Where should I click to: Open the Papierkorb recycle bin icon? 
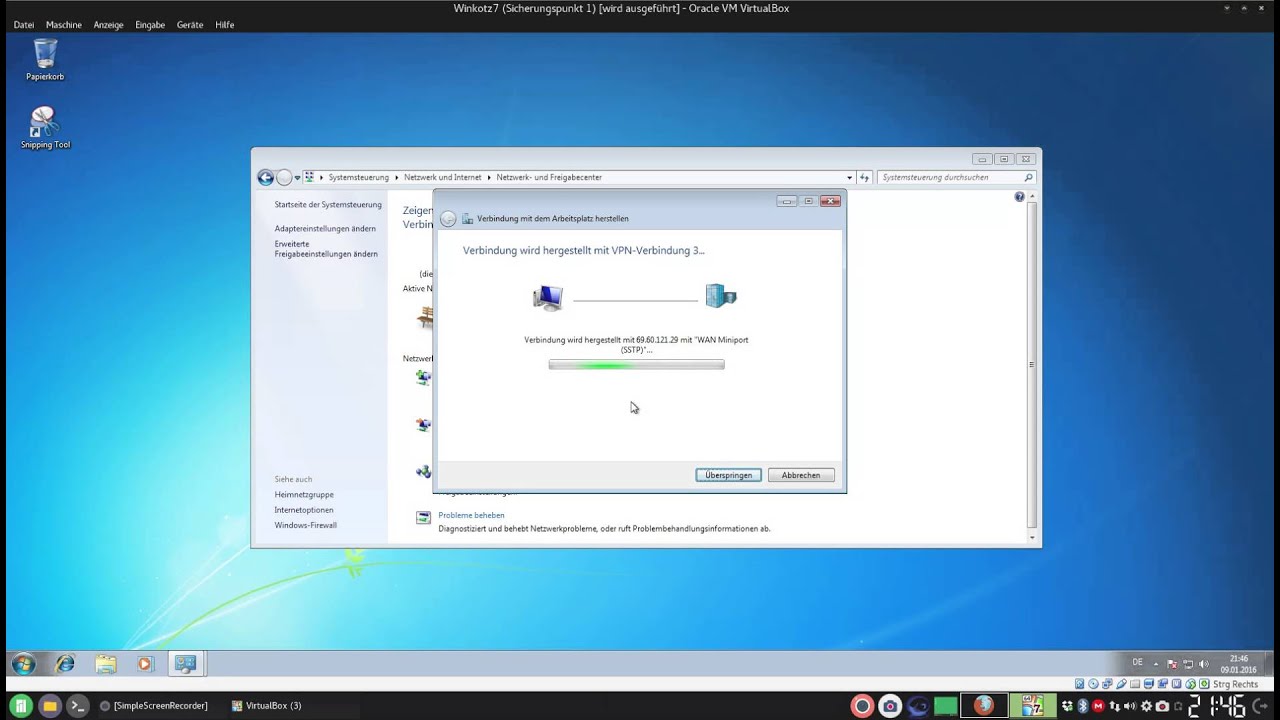coord(45,59)
